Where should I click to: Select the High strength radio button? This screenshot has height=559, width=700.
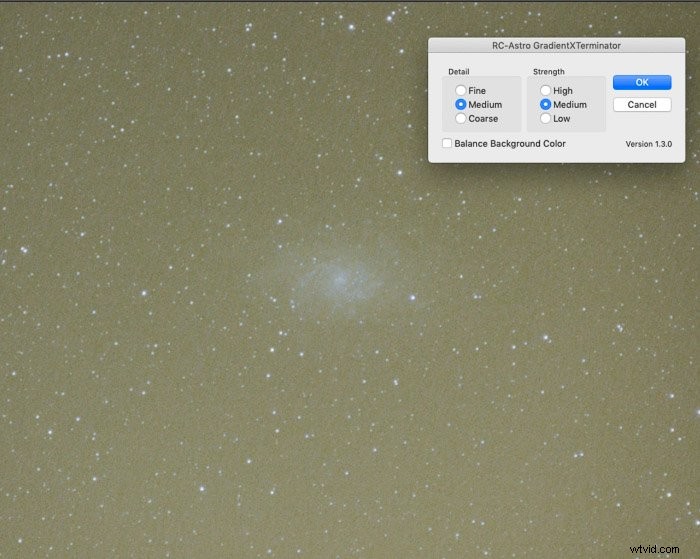coord(545,91)
